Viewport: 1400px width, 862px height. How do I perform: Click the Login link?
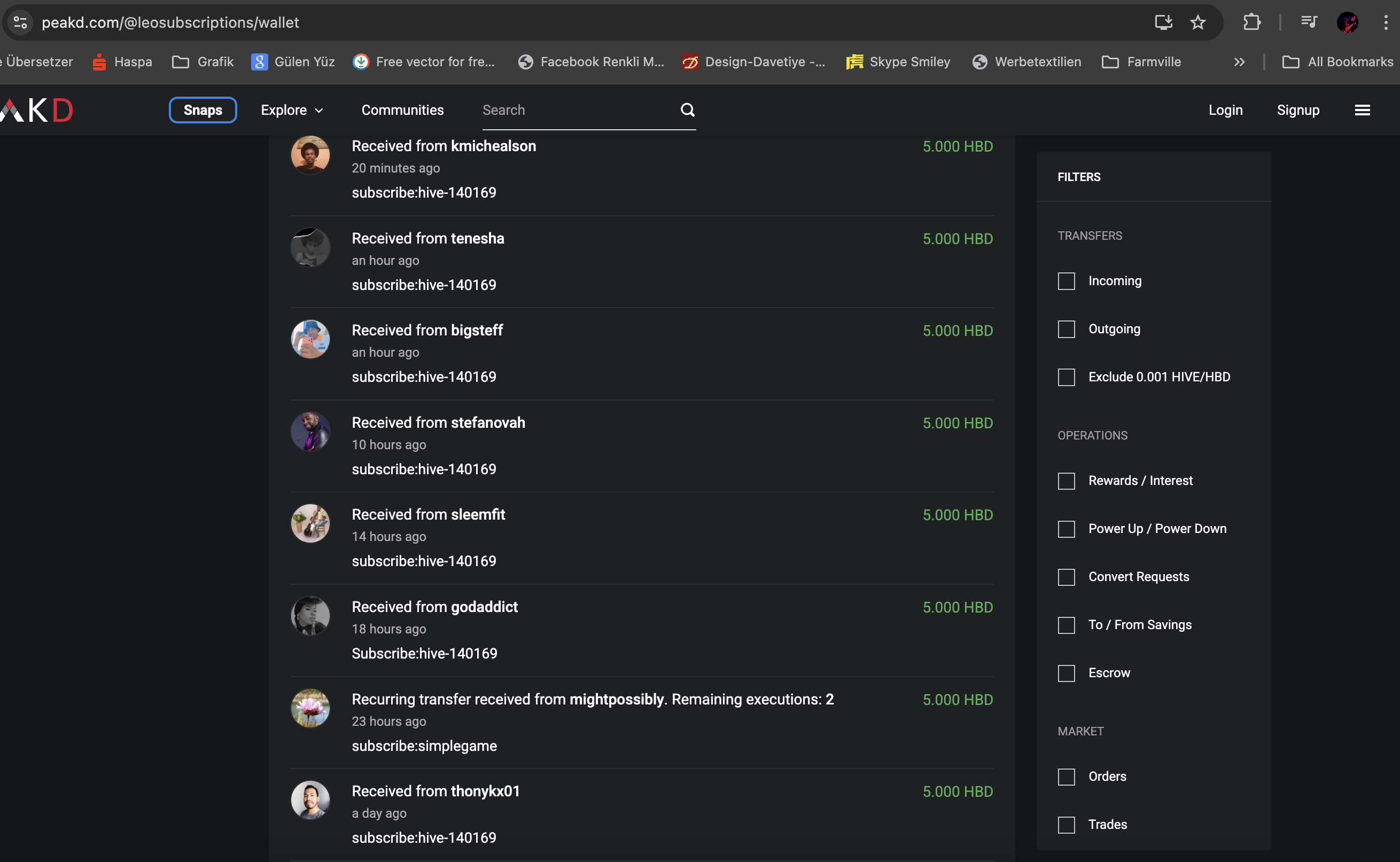pos(1225,110)
